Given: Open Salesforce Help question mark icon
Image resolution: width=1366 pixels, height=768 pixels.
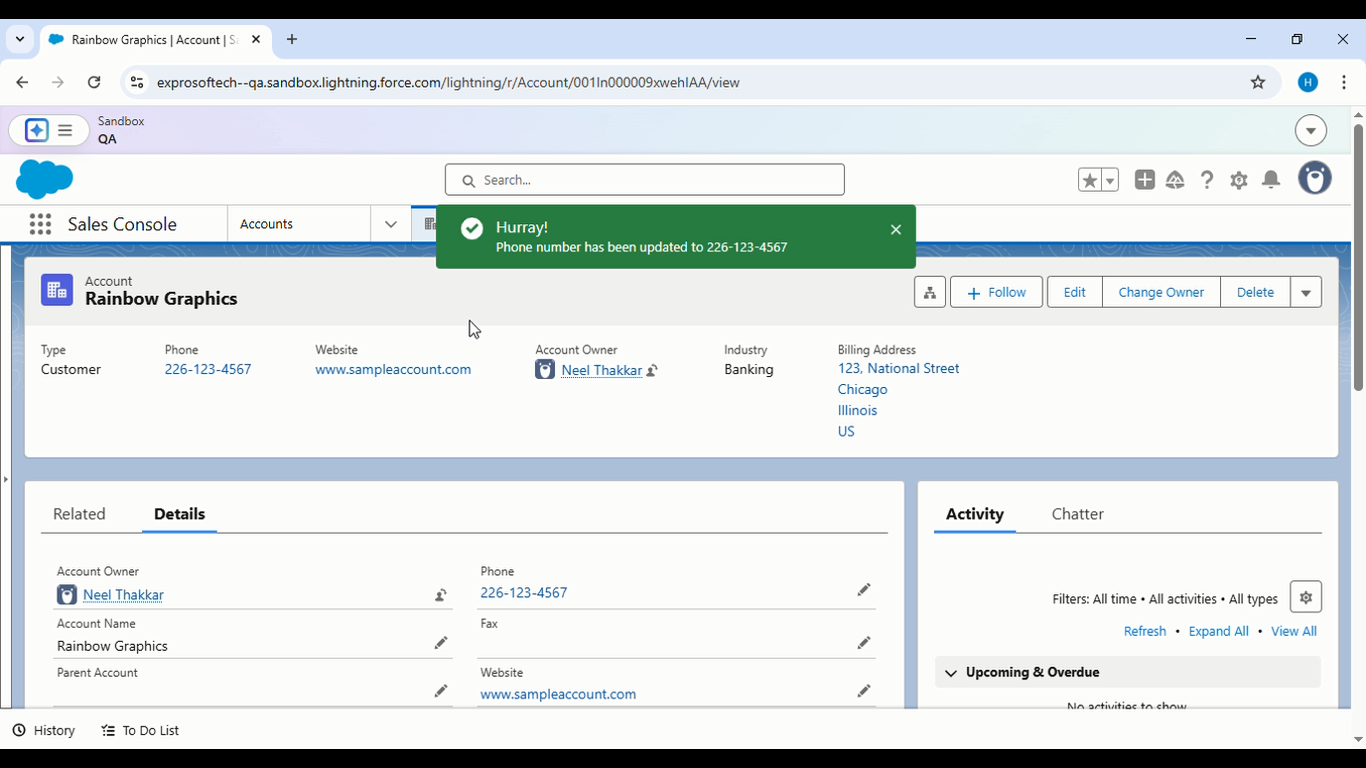Looking at the screenshot, I should (1207, 180).
